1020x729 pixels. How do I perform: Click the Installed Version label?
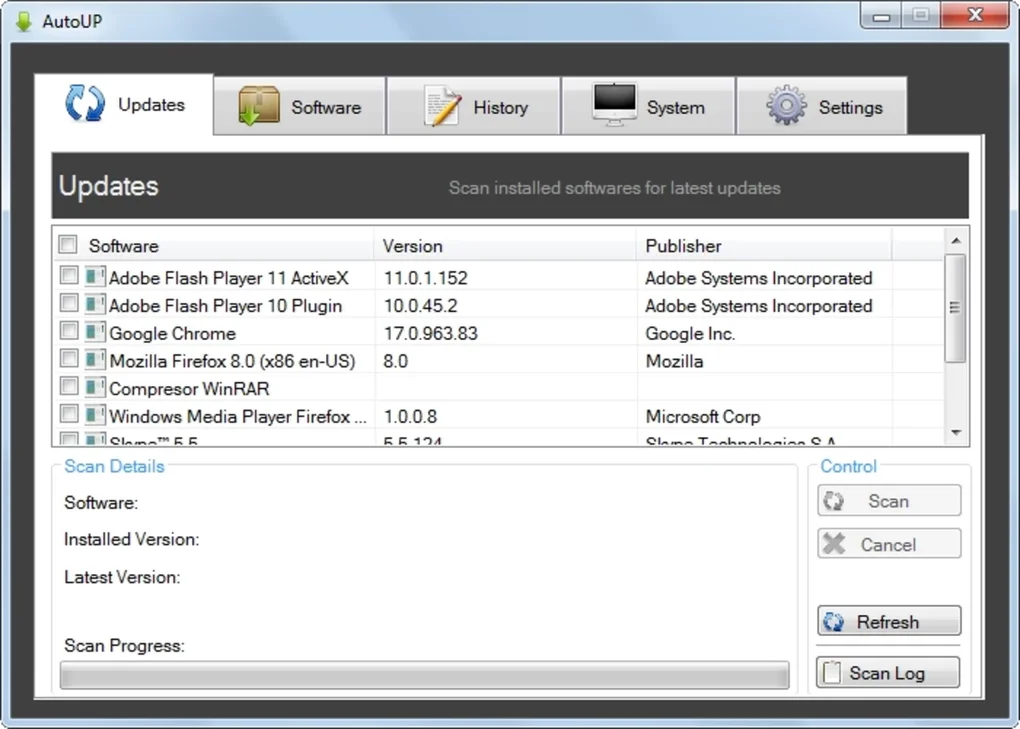(131, 539)
